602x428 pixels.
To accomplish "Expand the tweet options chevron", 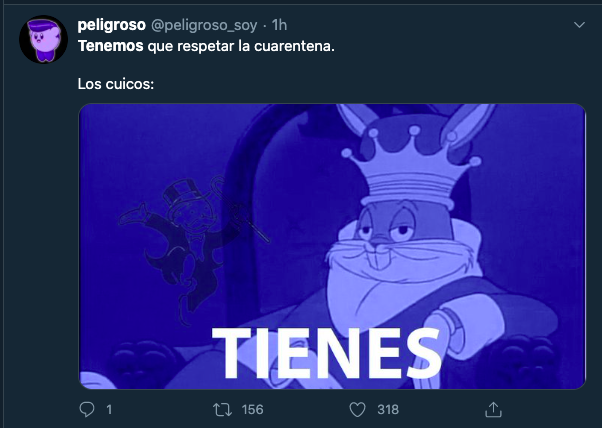I will click(x=579, y=25).
